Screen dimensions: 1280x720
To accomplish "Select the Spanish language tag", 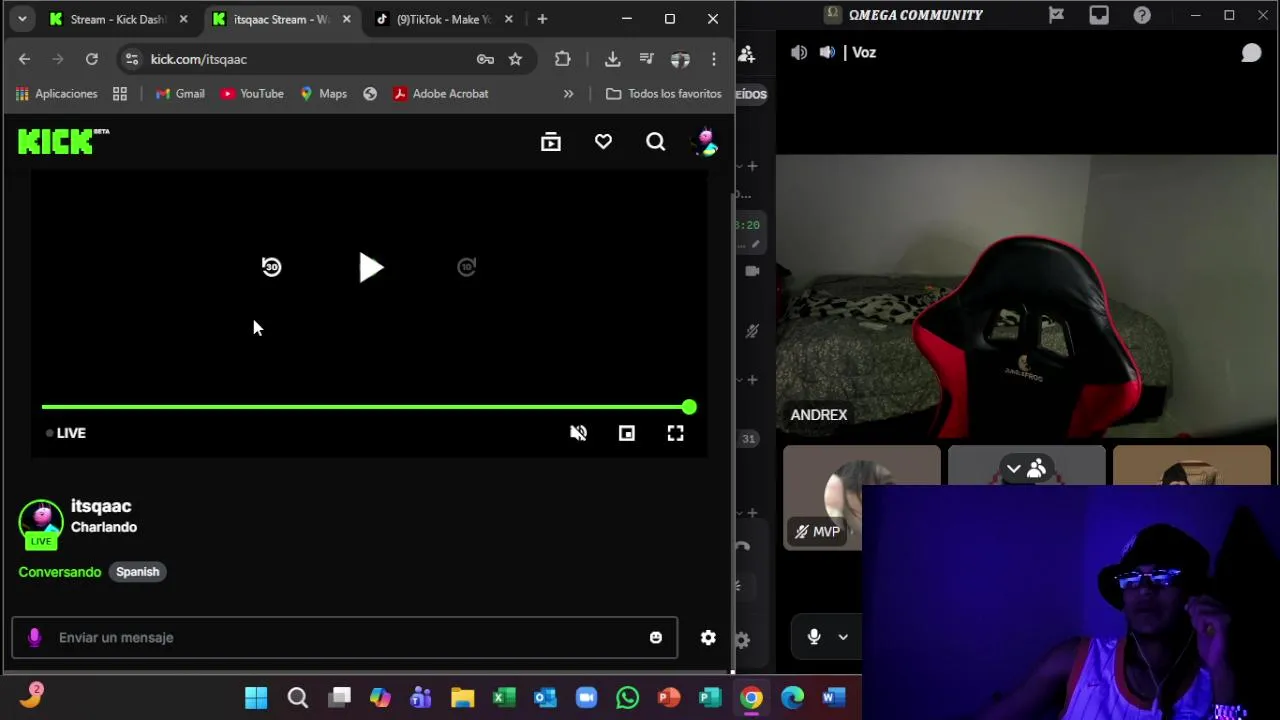I will pos(138,572).
